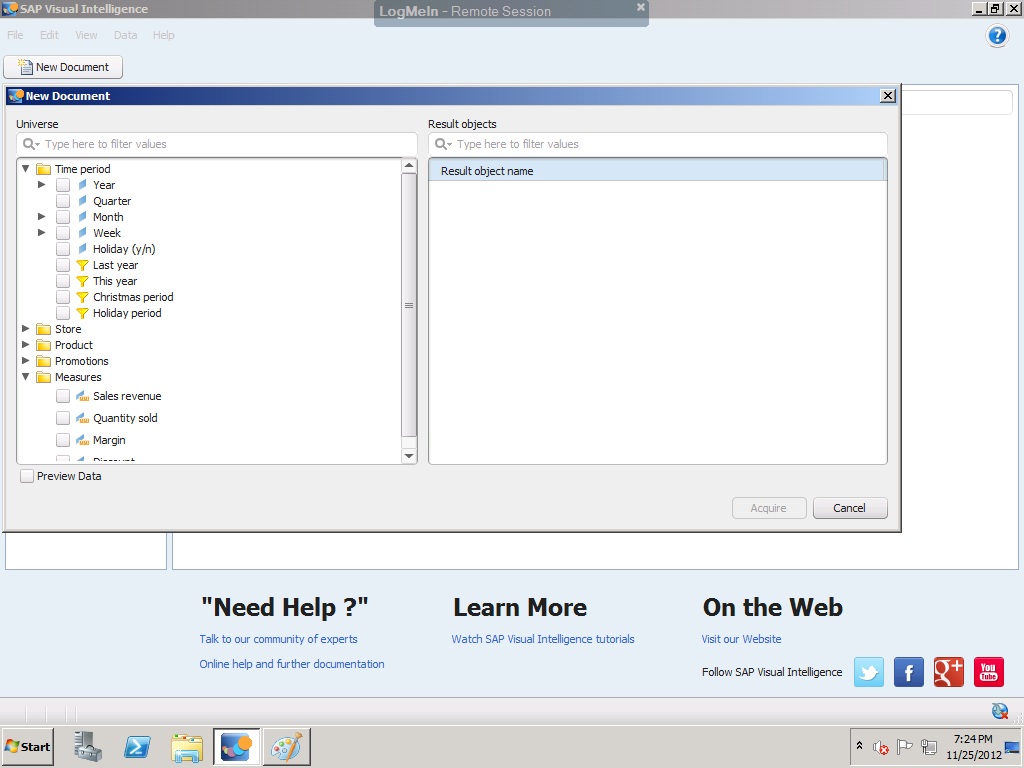Screen dimensions: 1024x768
Task: Click the Store folder icon
Action: pos(44,329)
